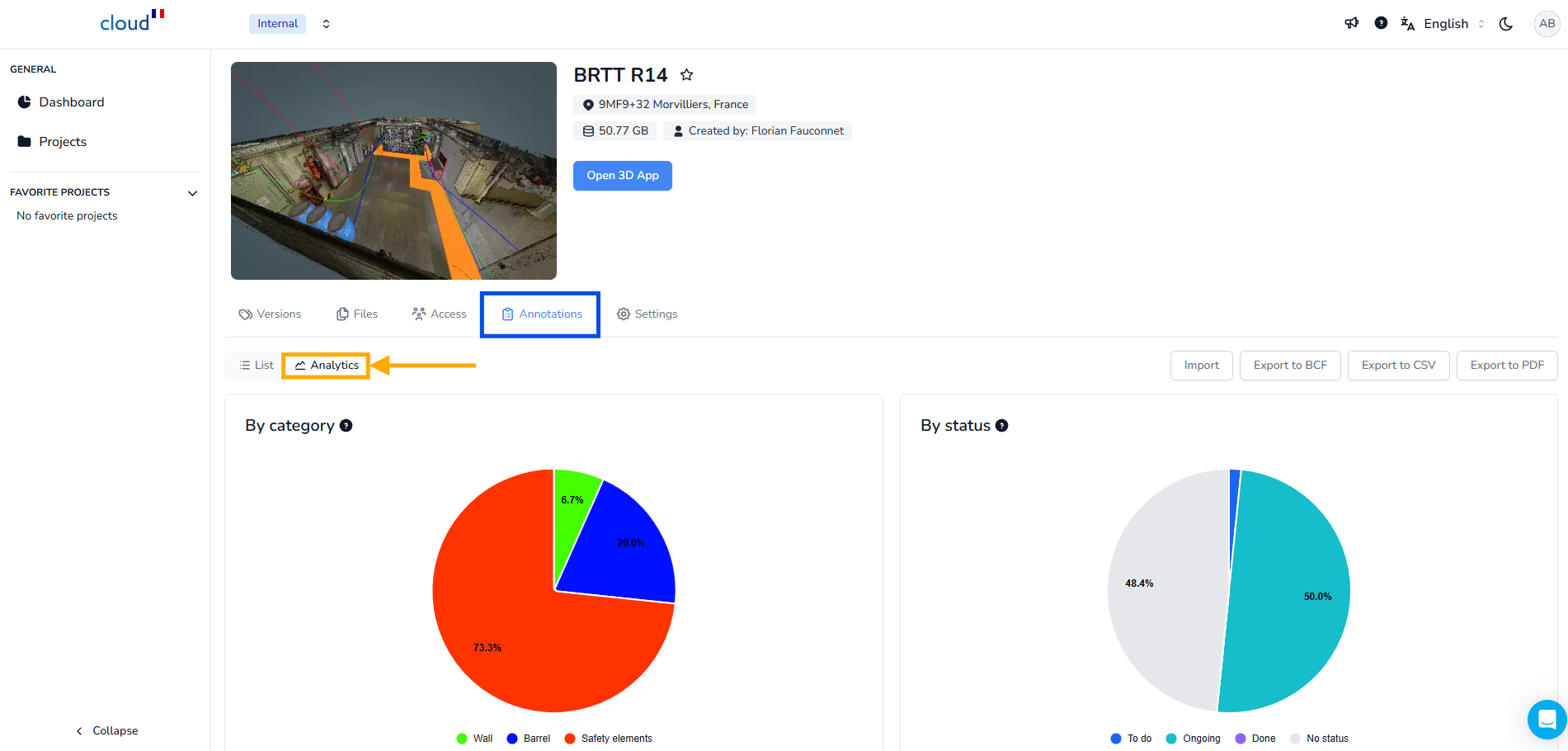The width and height of the screenshot is (1568, 751).
Task: Collapse the left sidebar
Action: click(x=107, y=731)
